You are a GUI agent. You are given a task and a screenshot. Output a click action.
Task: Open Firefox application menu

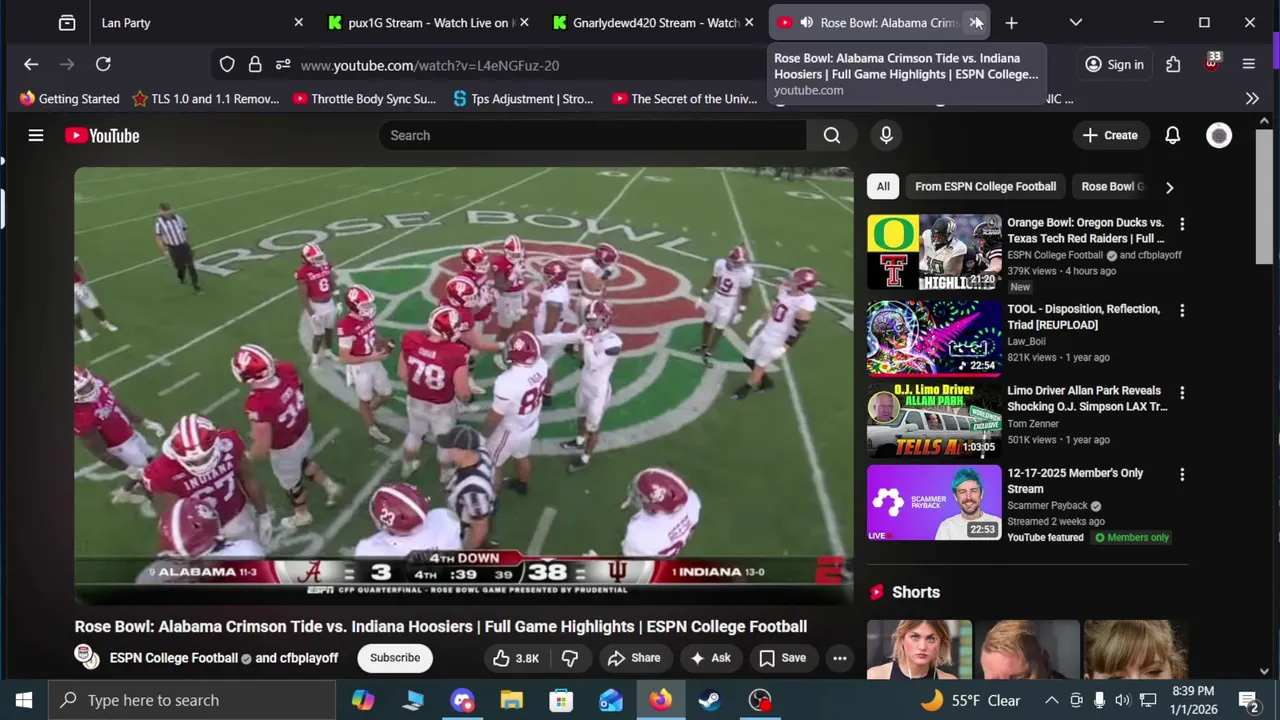point(1249,65)
